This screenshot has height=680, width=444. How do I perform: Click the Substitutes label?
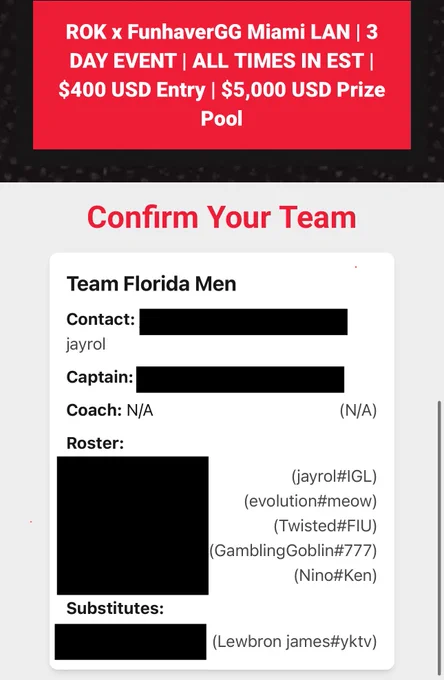pos(115,608)
